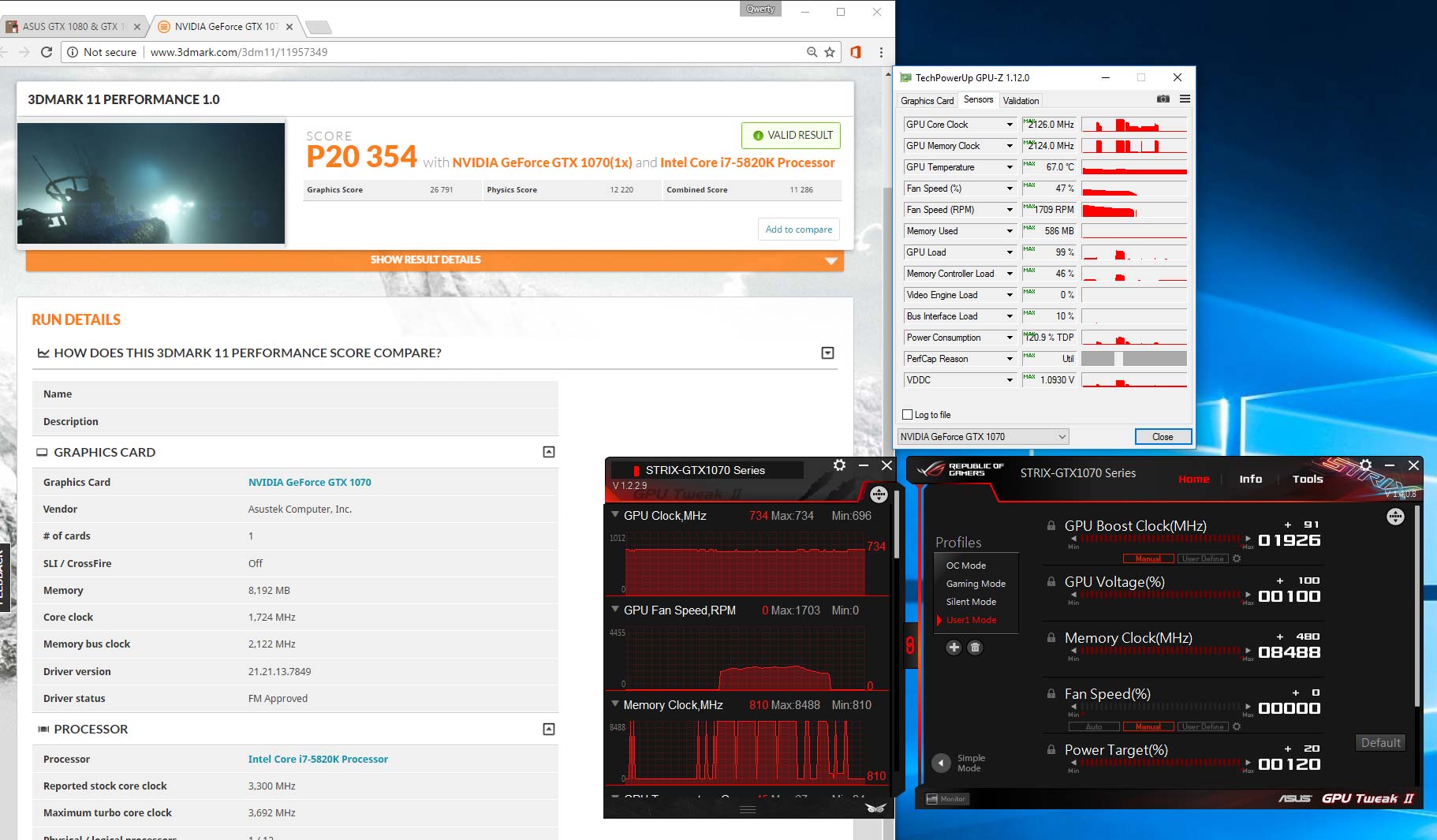Select the Gaming Mode profile
The width and height of the screenshot is (1437, 840).
[x=976, y=584]
